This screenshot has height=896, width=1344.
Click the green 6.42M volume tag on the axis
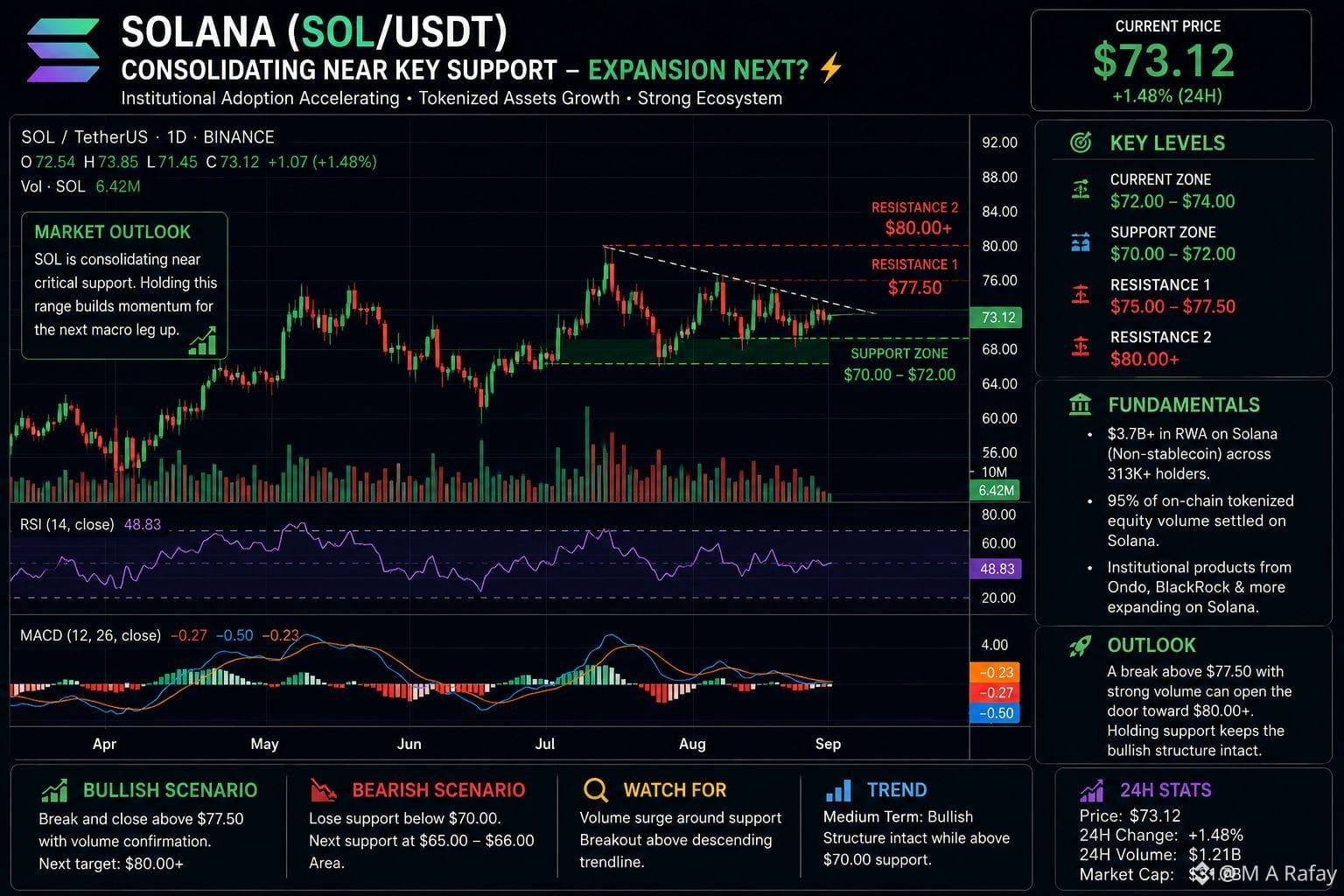[x=997, y=491]
